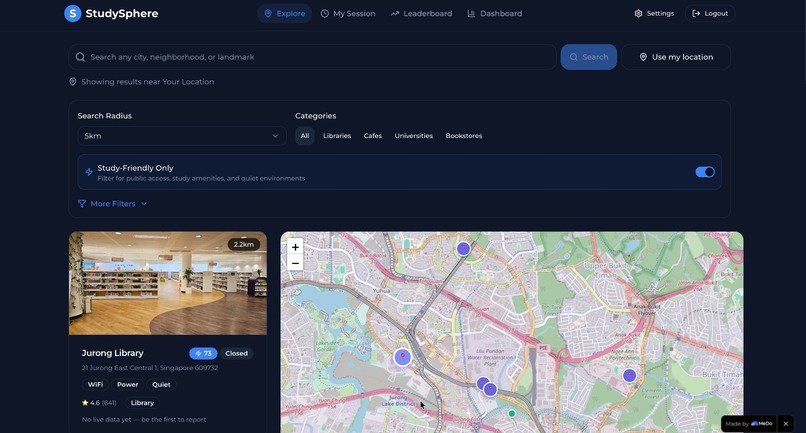Image resolution: width=806 pixels, height=433 pixels.
Task: Focus the city or landmark search field
Action: 312,57
